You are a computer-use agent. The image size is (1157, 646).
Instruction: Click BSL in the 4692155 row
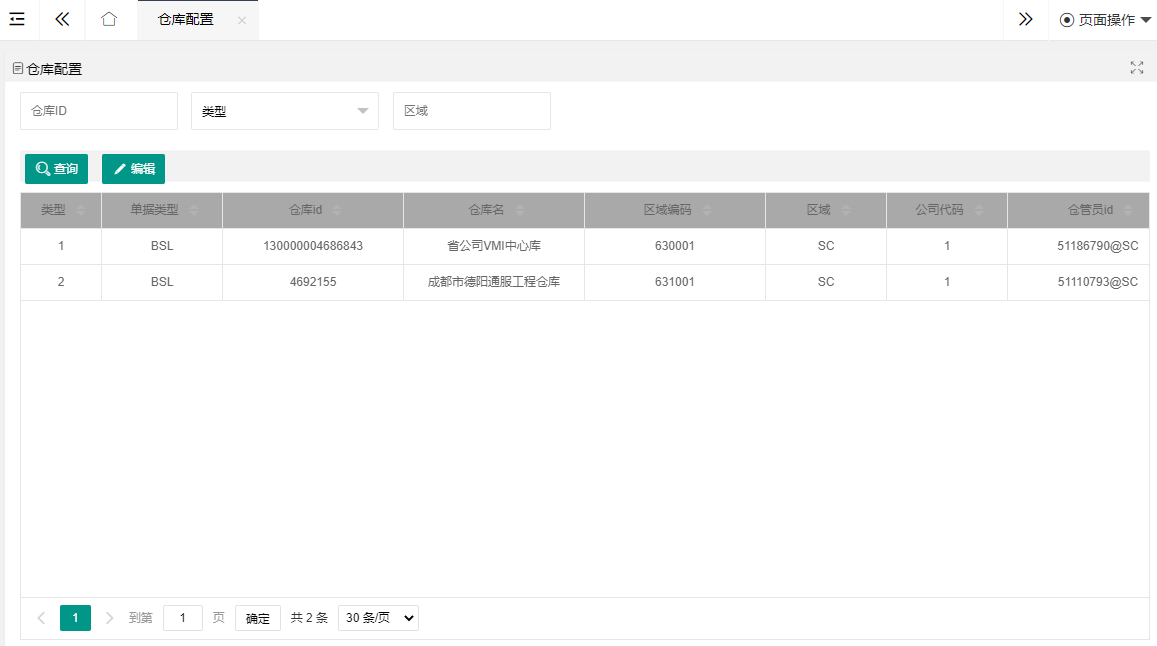click(x=162, y=282)
